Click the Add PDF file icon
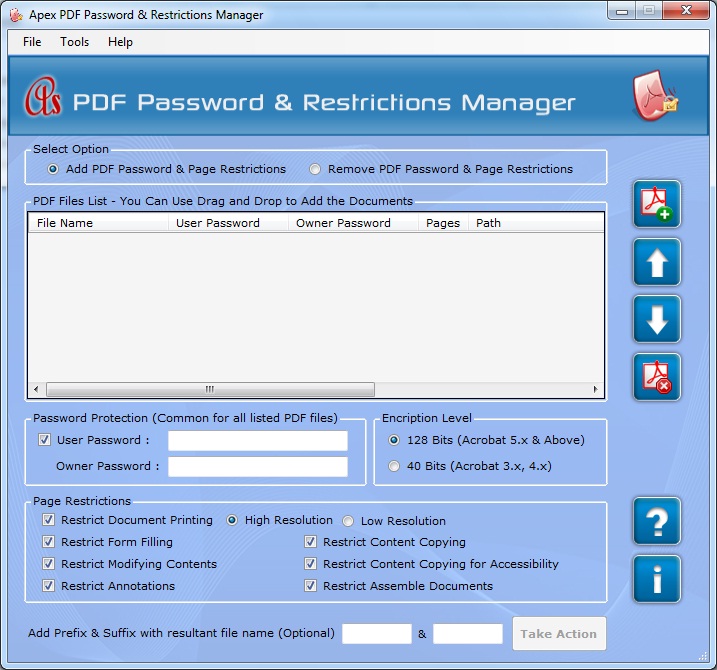The height and width of the screenshot is (670, 717). [657, 204]
